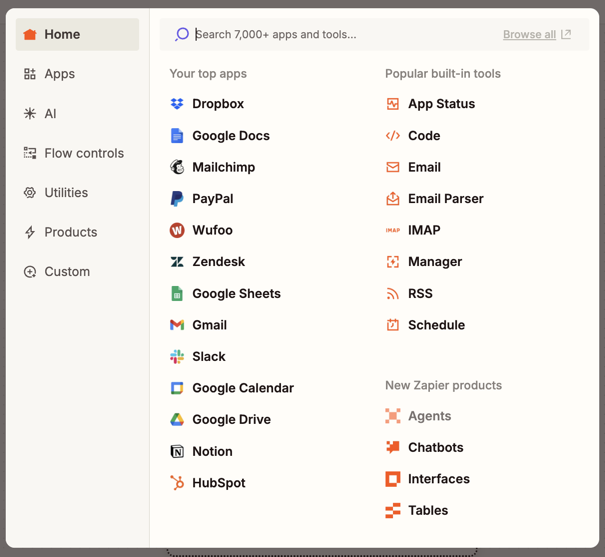Screen dimensions: 605x557
Task: Click the search magnifier icon
Action: pos(182,34)
